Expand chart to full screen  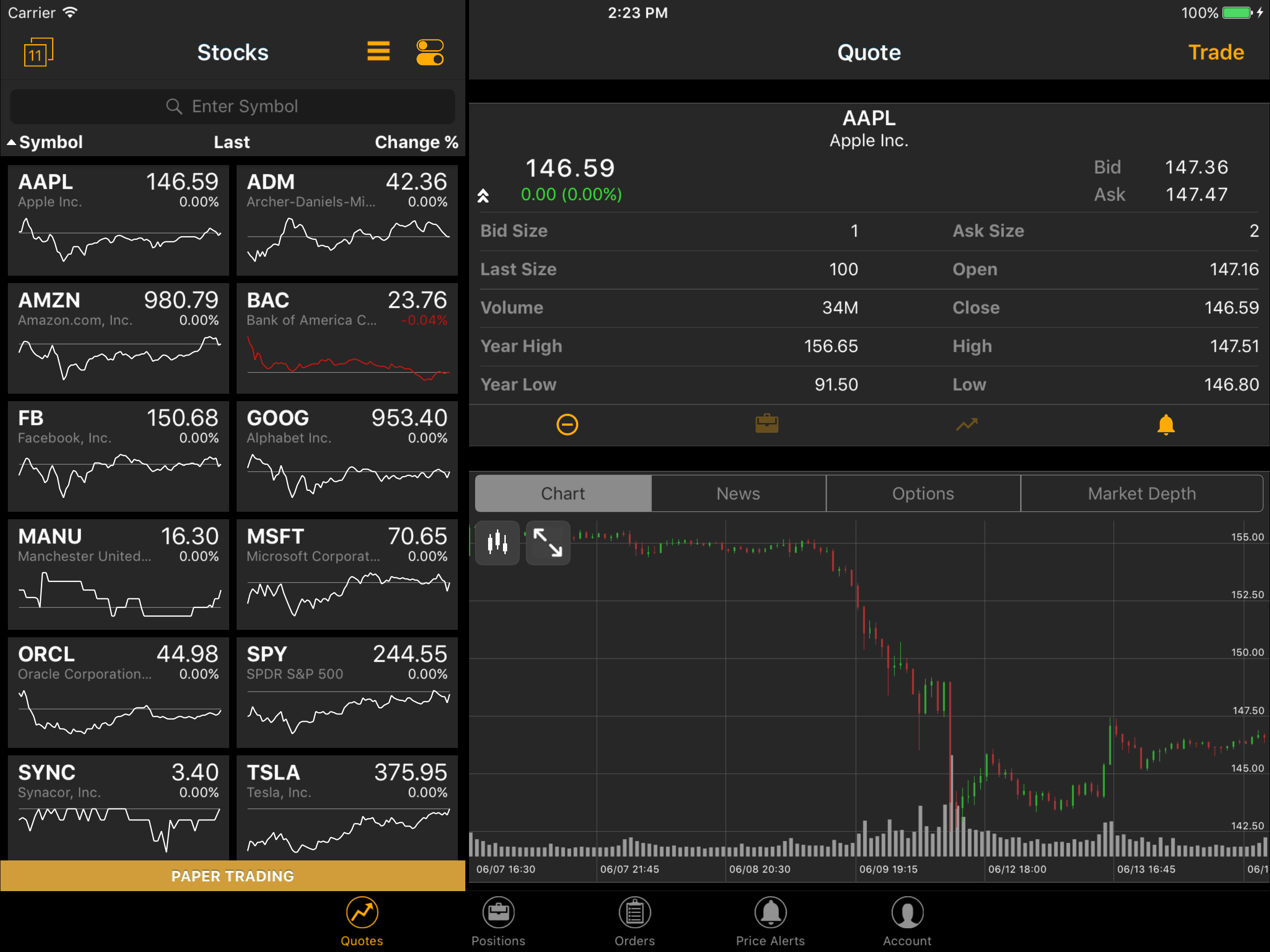click(x=548, y=542)
